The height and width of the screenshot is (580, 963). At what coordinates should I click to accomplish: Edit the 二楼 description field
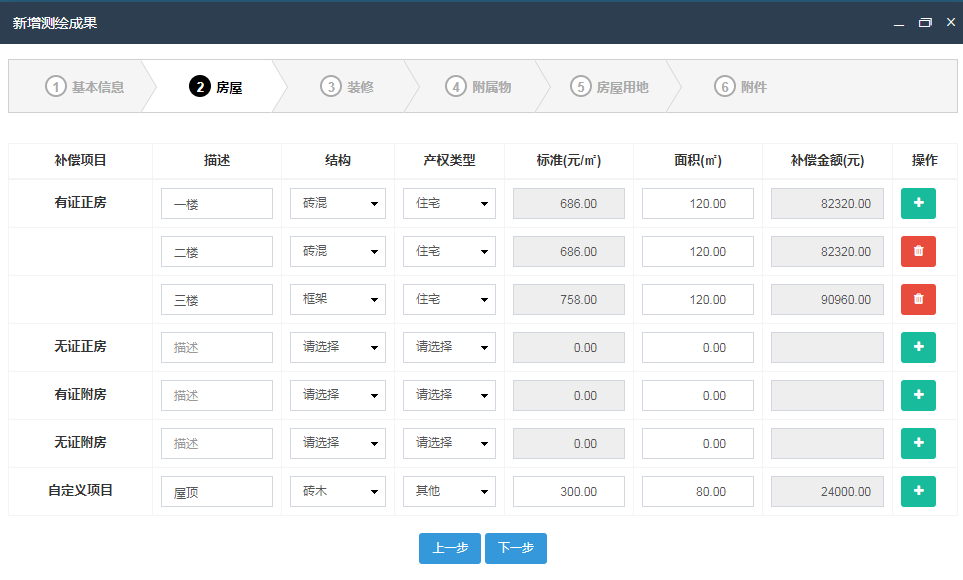coord(217,251)
